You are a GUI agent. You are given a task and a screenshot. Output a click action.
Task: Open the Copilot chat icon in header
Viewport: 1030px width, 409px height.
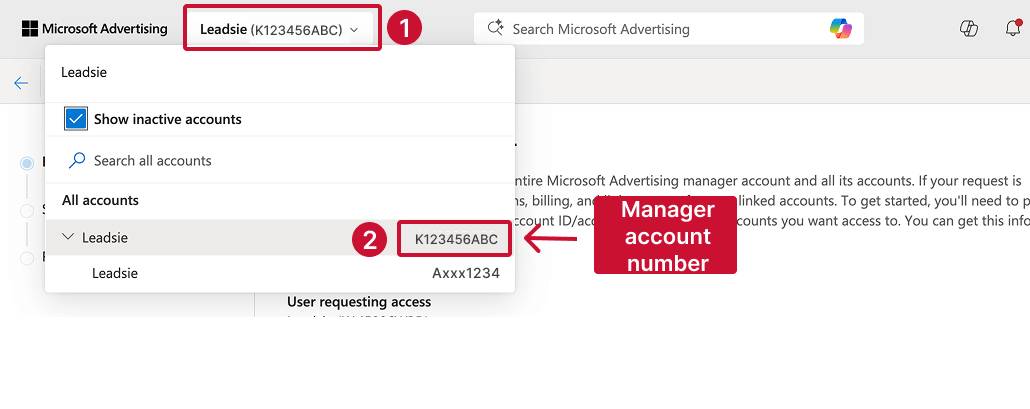(x=969, y=29)
